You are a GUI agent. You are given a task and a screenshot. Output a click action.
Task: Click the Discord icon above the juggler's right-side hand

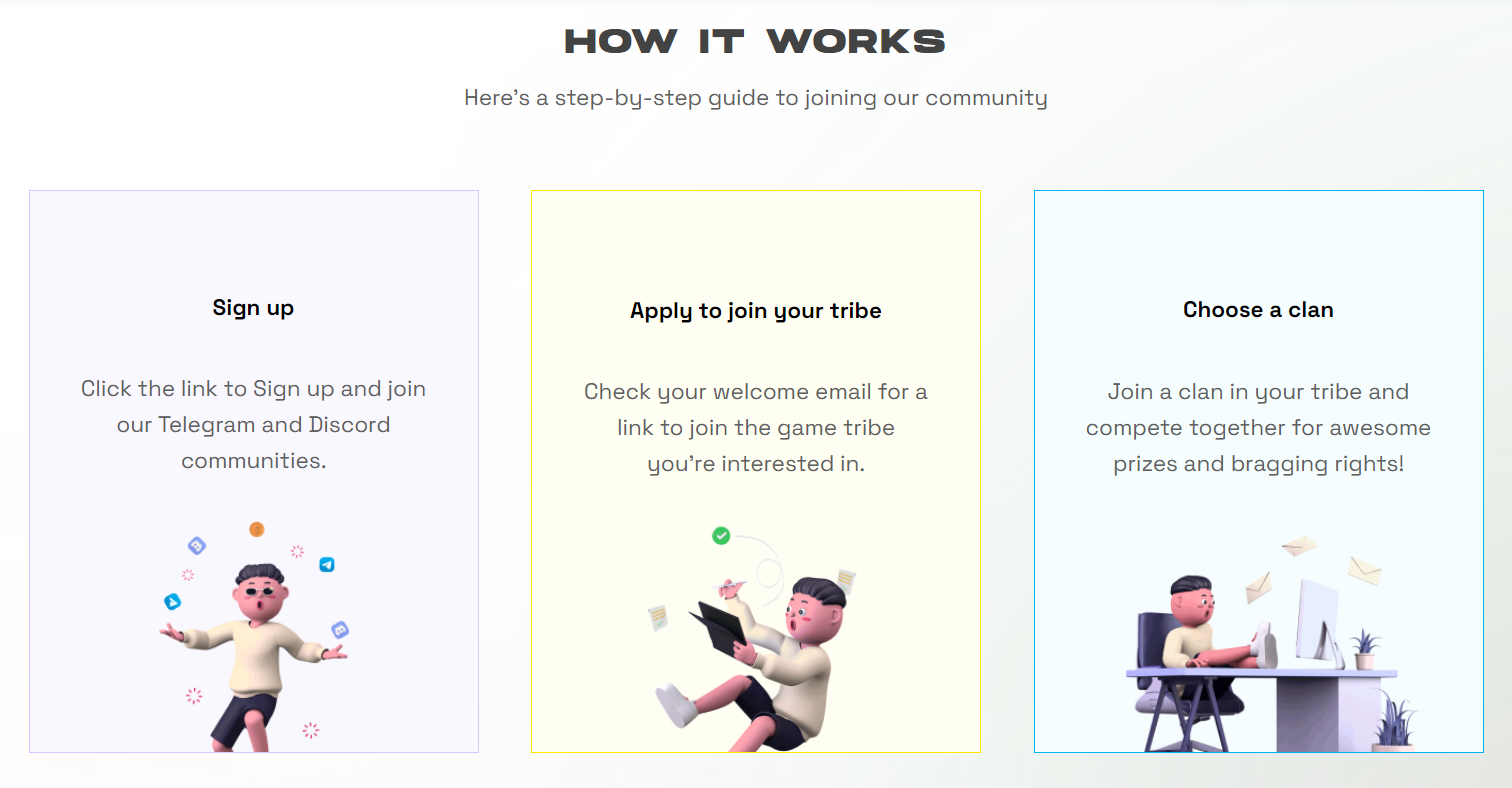coord(340,630)
